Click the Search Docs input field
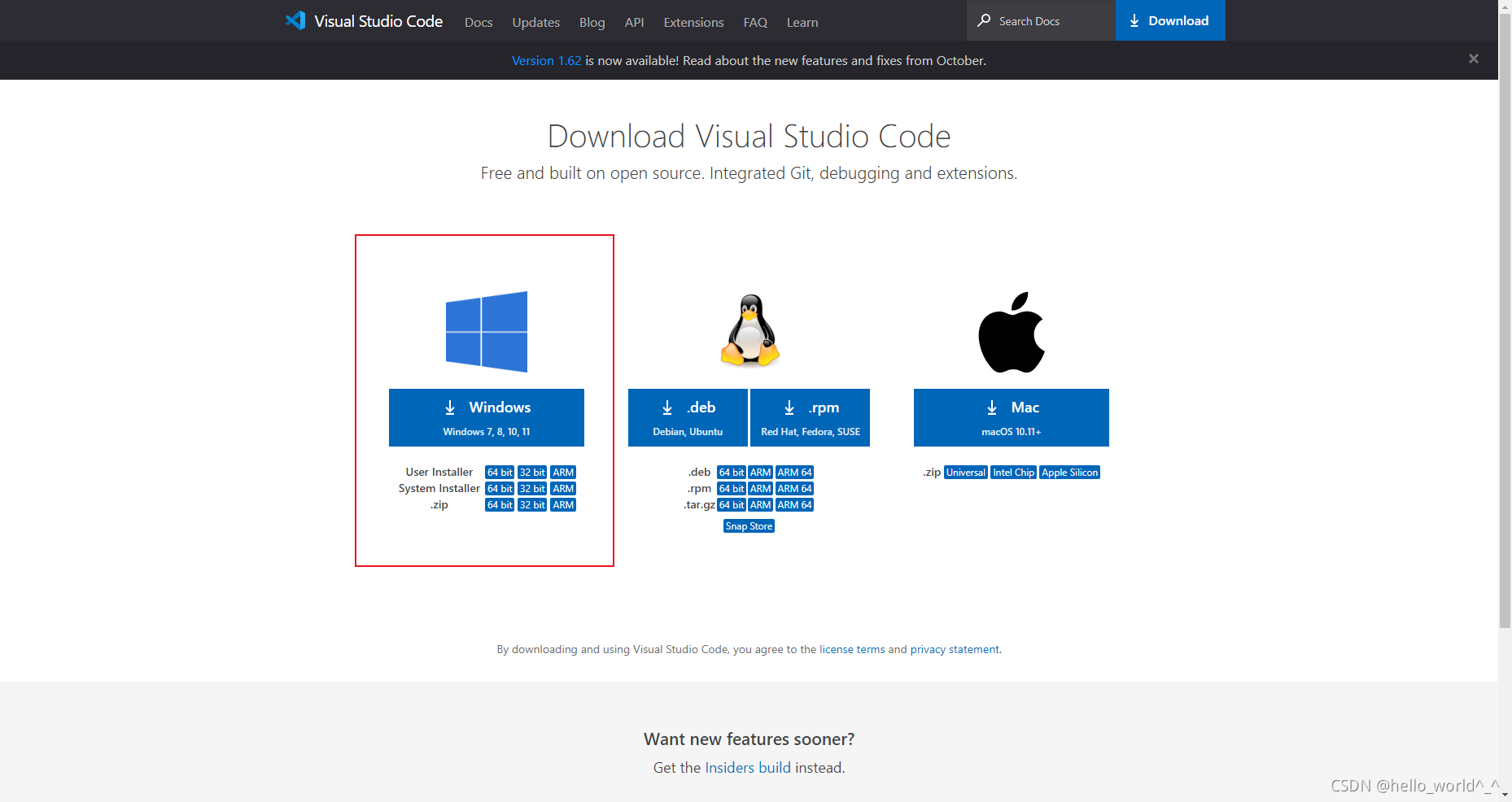Viewport: 1512px width, 802px height. pyautogui.click(x=1041, y=20)
